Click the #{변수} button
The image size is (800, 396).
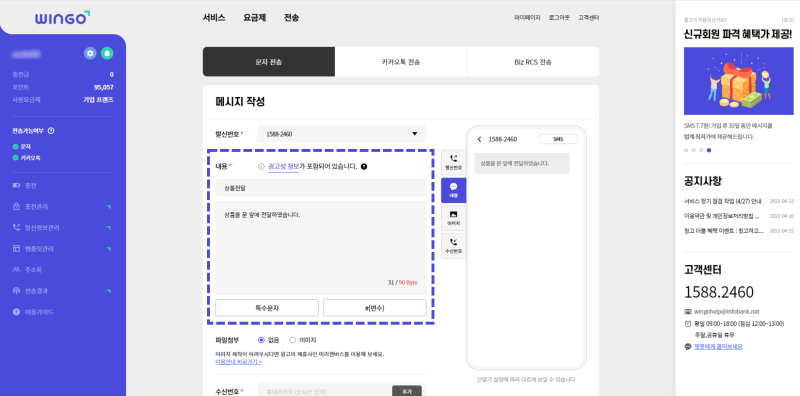pyautogui.click(x=374, y=308)
